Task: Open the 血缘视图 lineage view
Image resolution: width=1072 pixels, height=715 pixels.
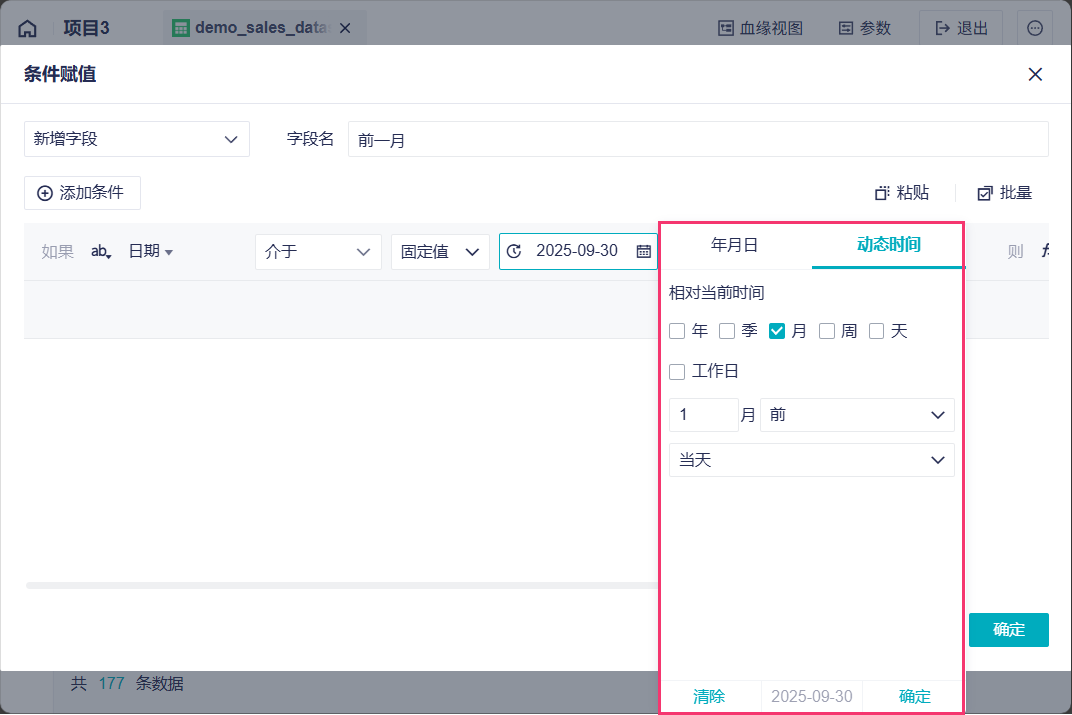Action: tap(760, 28)
